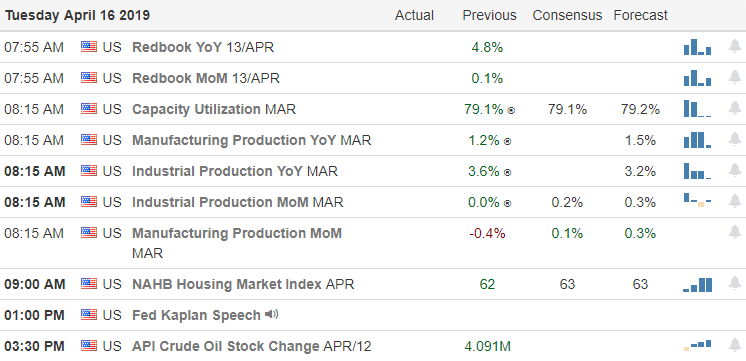Click the US flag in the Fed Kaplan Speech row
The height and width of the screenshot is (361, 746).
click(x=88, y=314)
